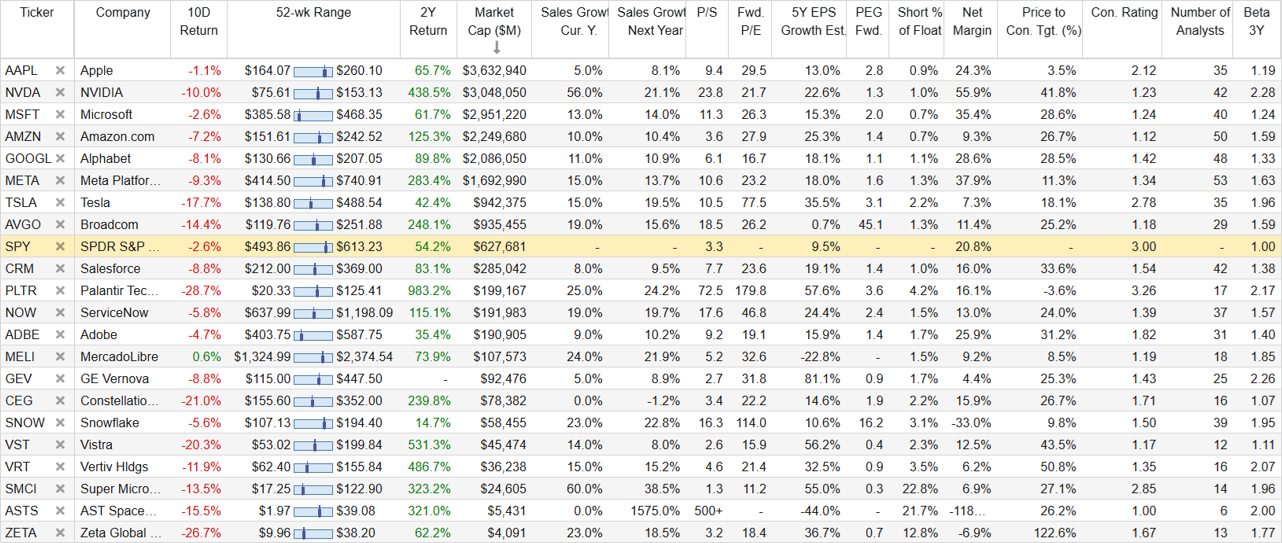Open the SPY ticker in highlighted row
1282x543 pixels.
tap(18, 247)
